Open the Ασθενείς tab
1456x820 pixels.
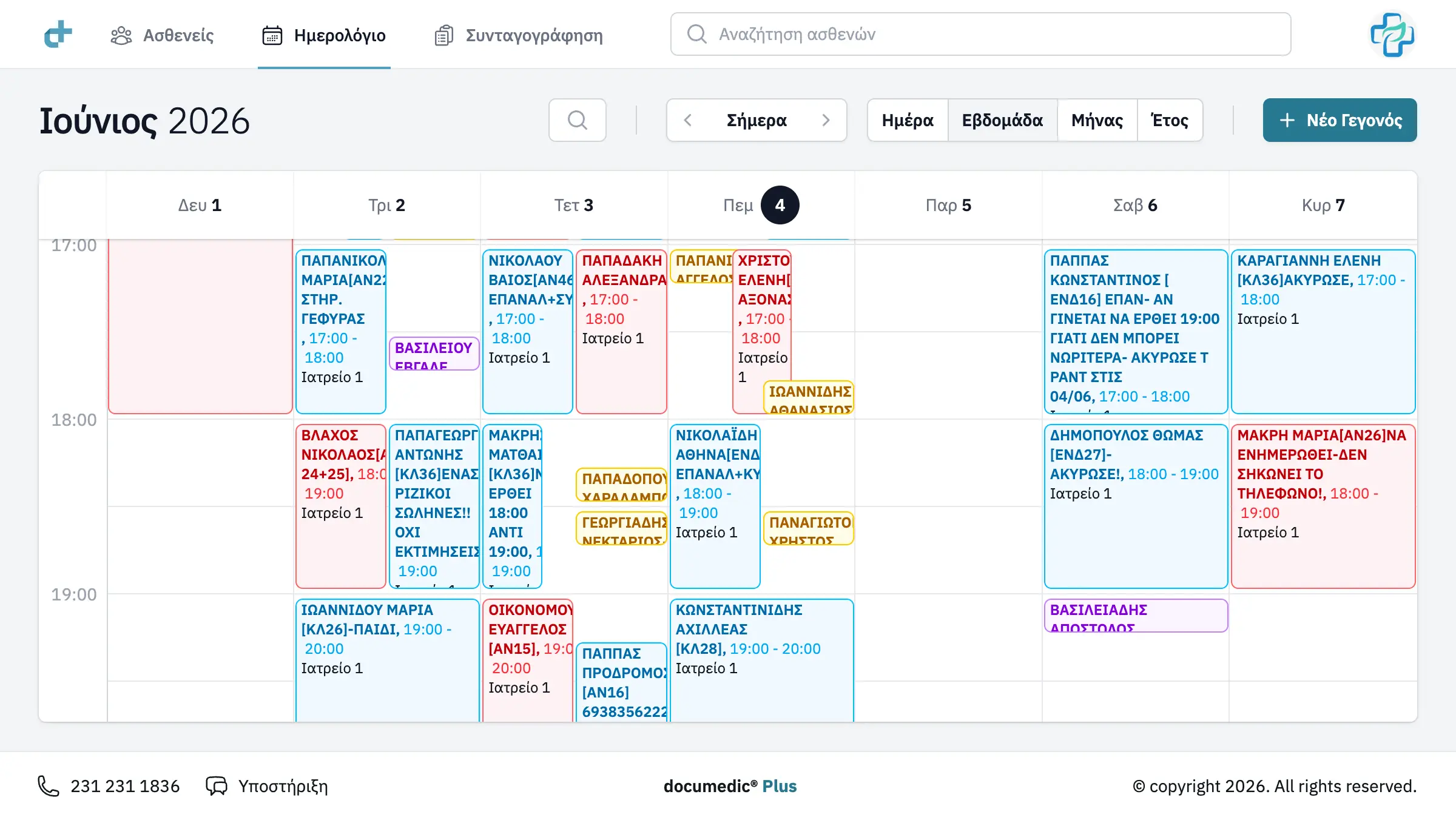click(161, 35)
